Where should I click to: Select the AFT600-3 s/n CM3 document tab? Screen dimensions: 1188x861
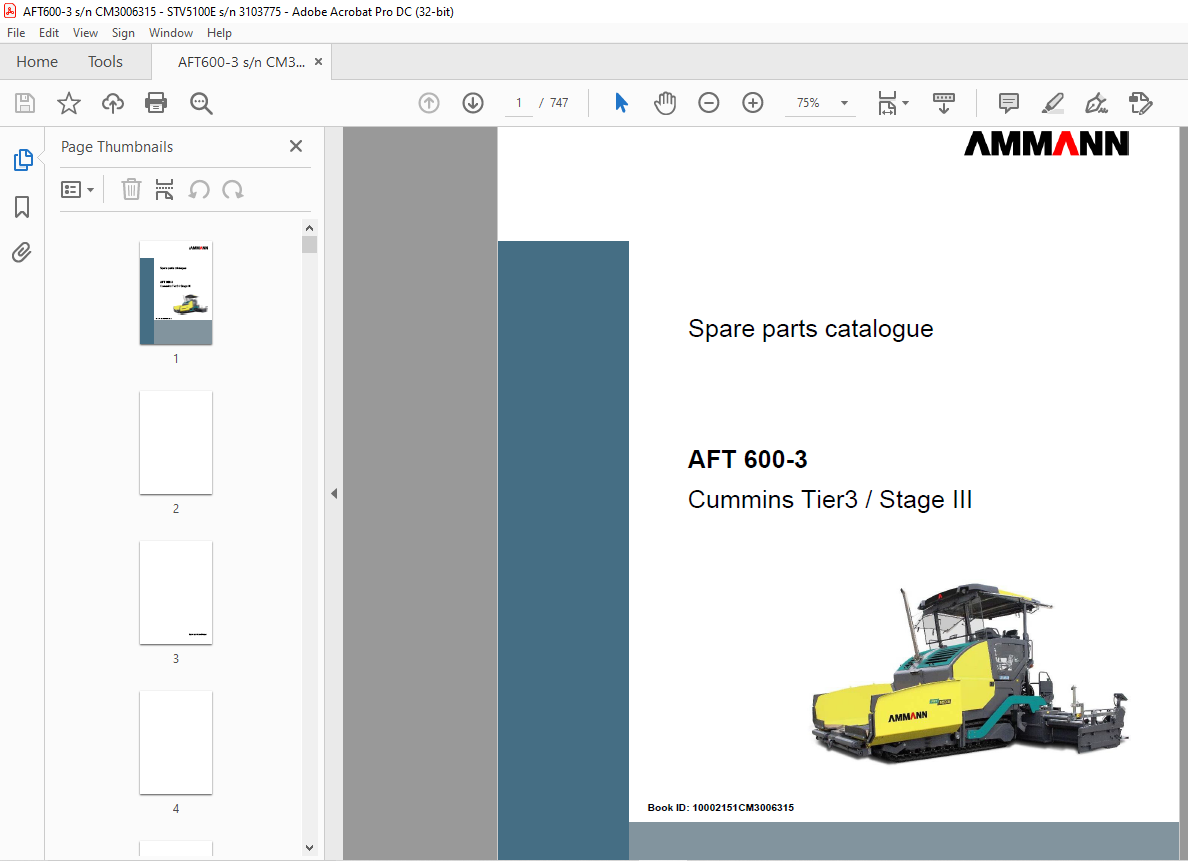[241, 62]
